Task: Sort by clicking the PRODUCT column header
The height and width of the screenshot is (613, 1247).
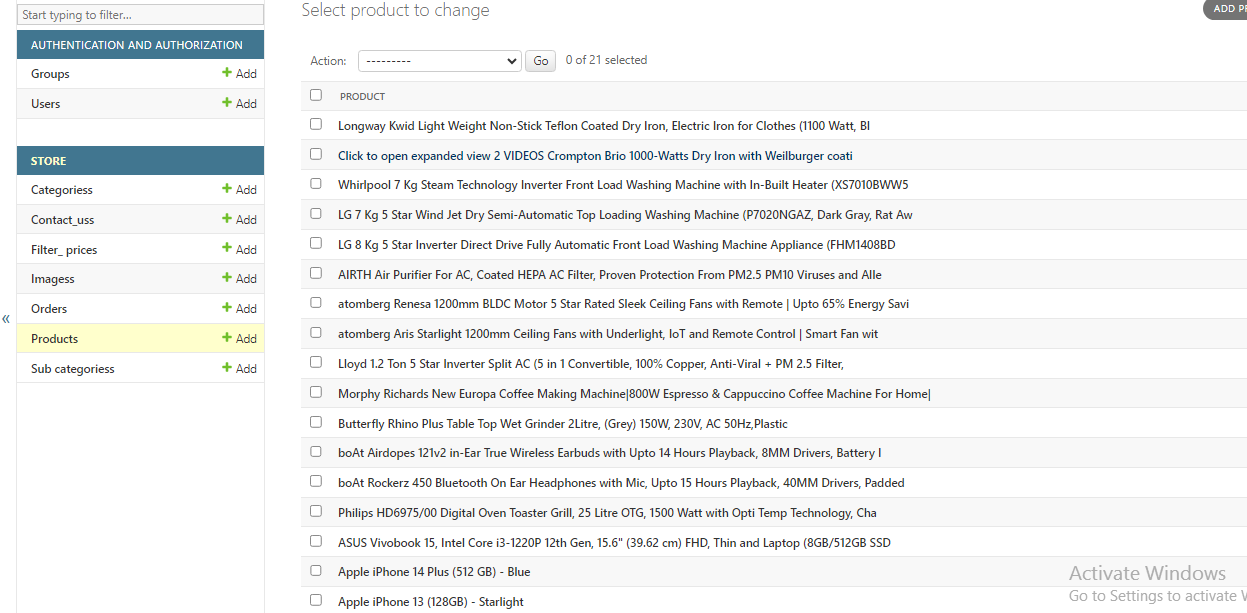Action: (x=362, y=97)
